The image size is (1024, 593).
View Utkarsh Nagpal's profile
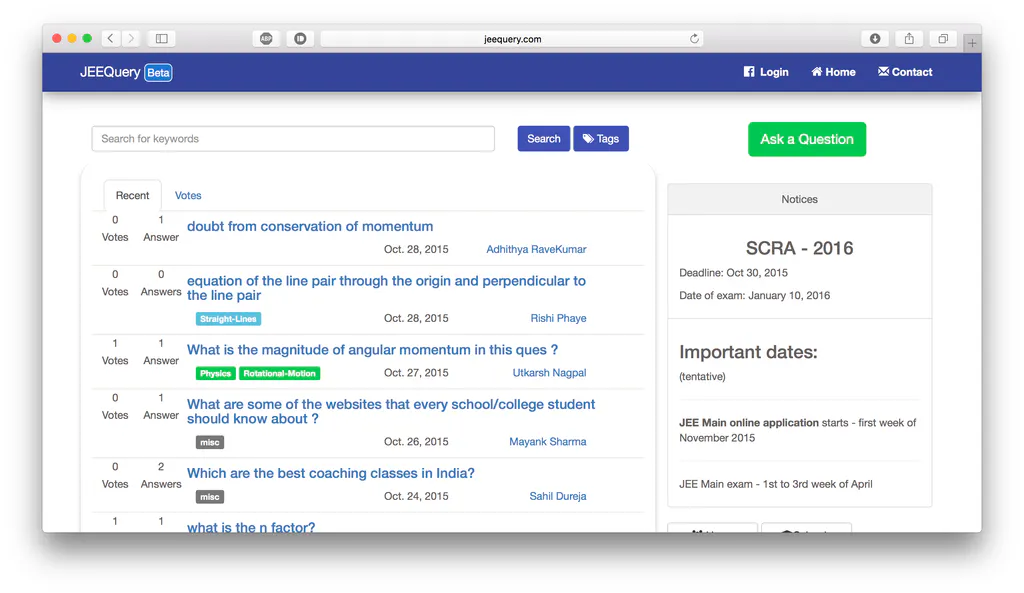549,373
